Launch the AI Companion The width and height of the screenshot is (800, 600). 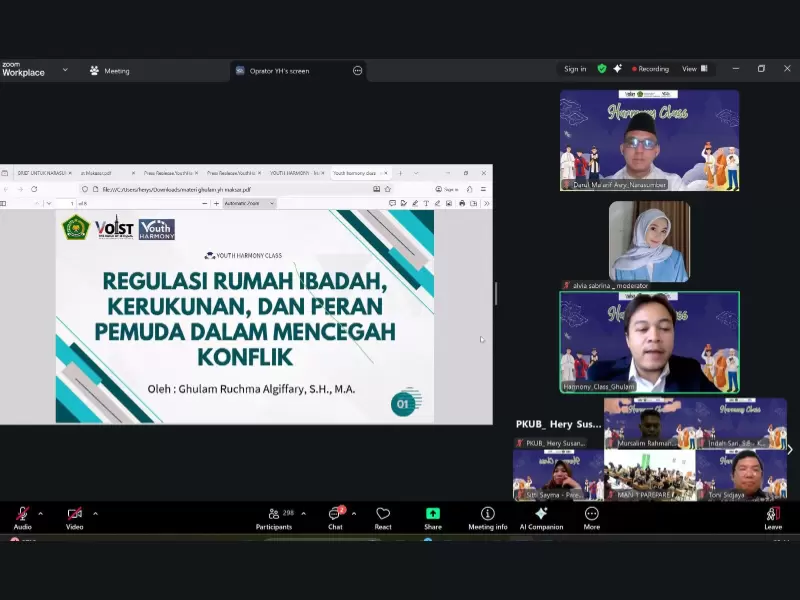[541, 514]
